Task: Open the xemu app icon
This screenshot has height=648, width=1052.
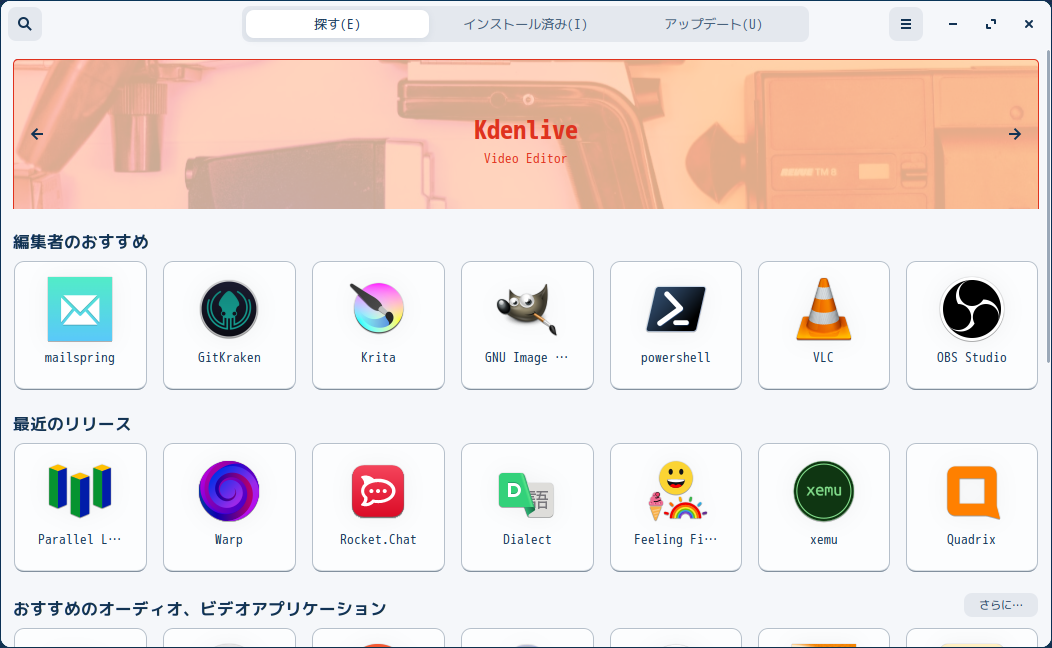Action: pos(824,491)
